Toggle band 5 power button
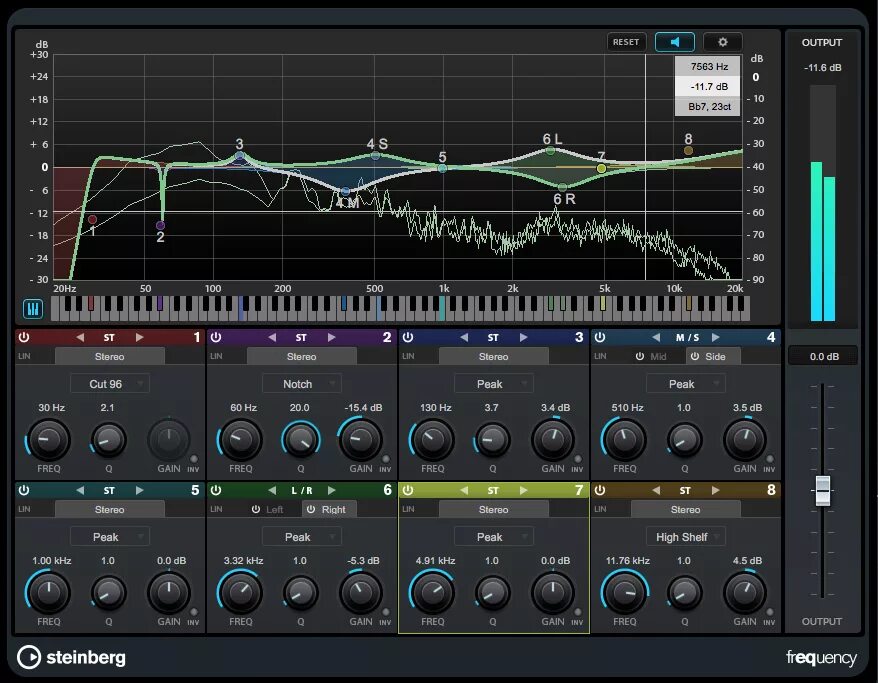Image resolution: width=878 pixels, height=683 pixels. tap(24, 490)
